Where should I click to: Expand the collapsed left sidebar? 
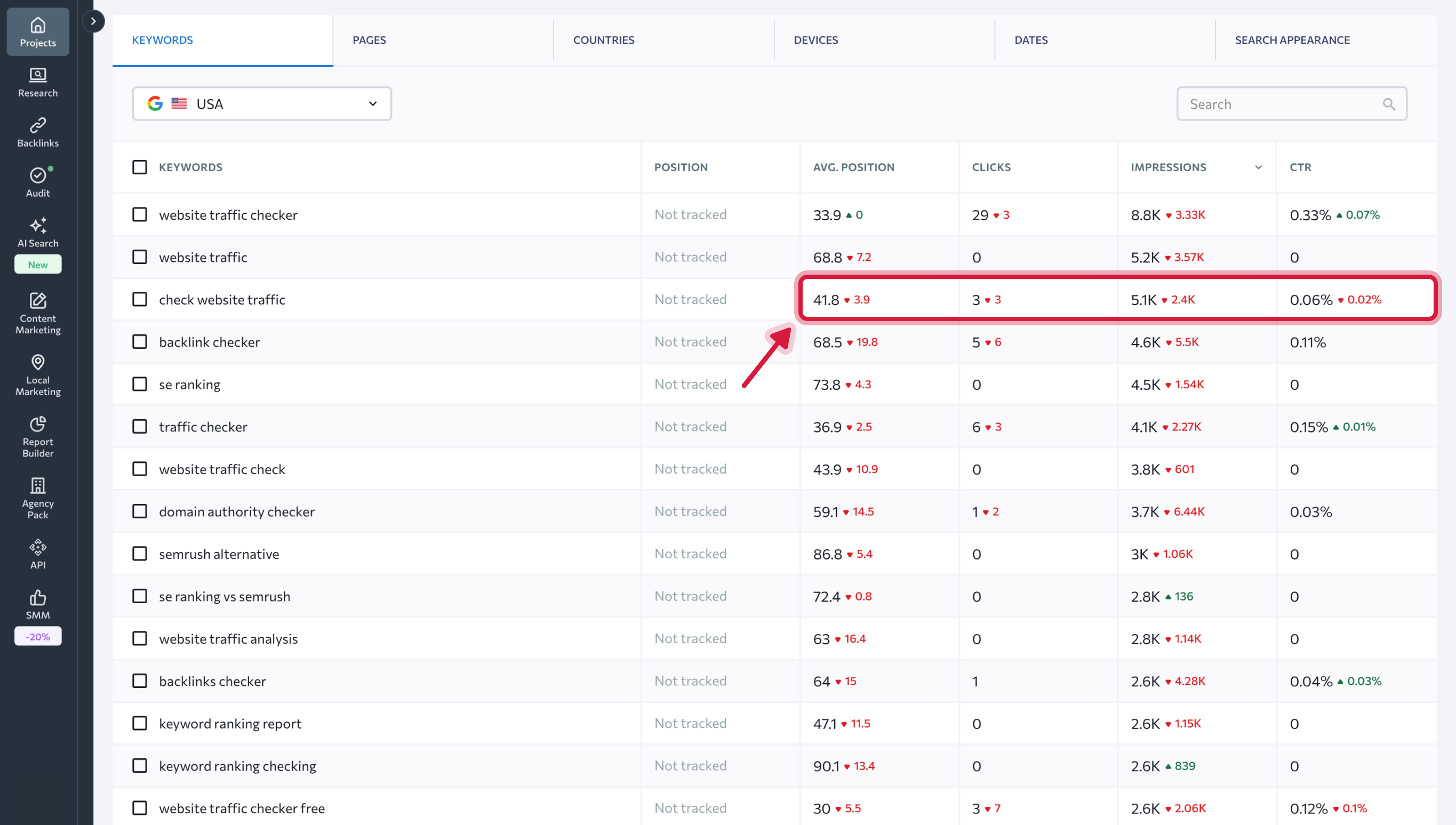[93, 20]
